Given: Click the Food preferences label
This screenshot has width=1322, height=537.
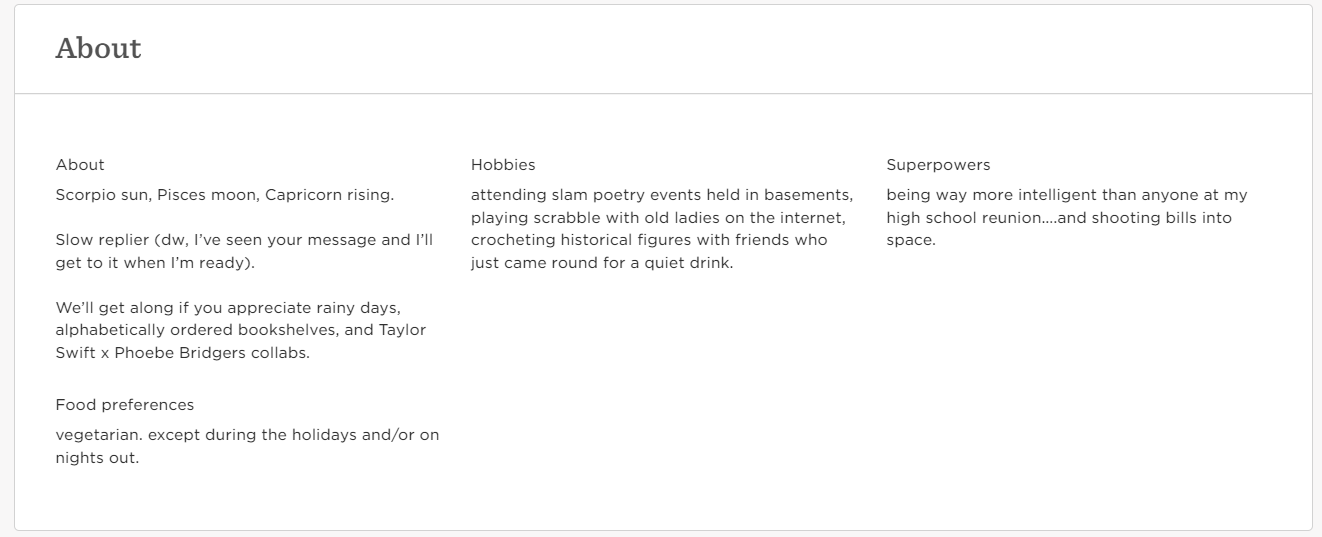Looking at the screenshot, I should [x=125, y=405].
